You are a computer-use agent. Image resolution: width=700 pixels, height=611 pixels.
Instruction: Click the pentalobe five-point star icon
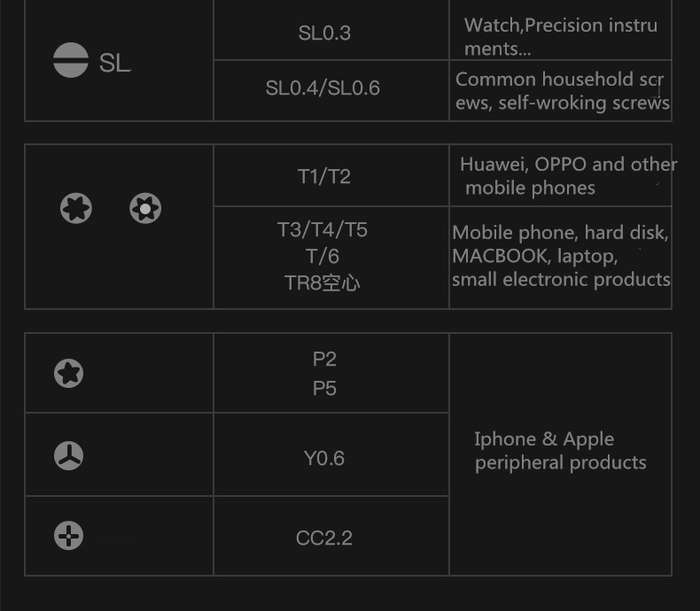tap(68, 373)
